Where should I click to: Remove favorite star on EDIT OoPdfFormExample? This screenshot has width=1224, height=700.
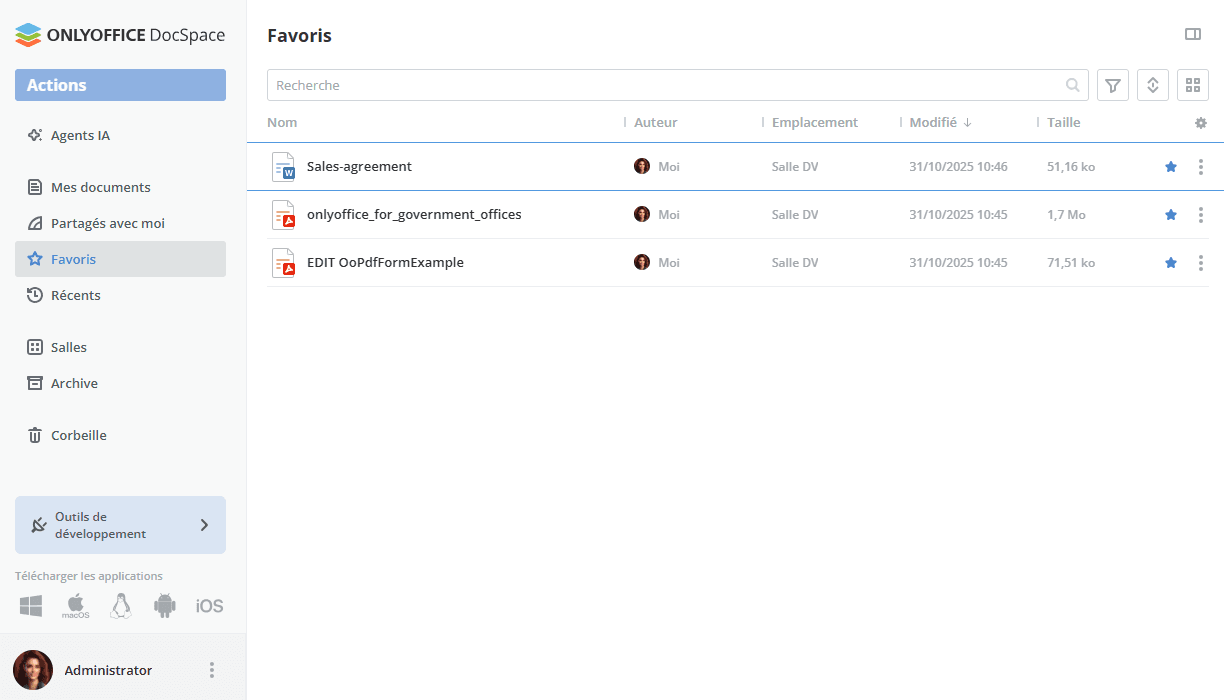point(1171,263)
